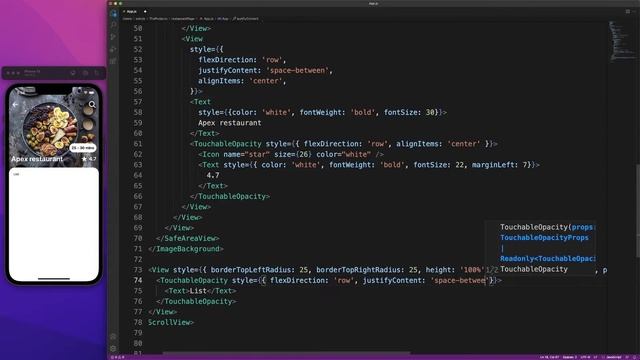This screenshot has height=360, width=640.
Task: Click 'Apex restaurant' text on line 59
Action: [x=230, y=123]
